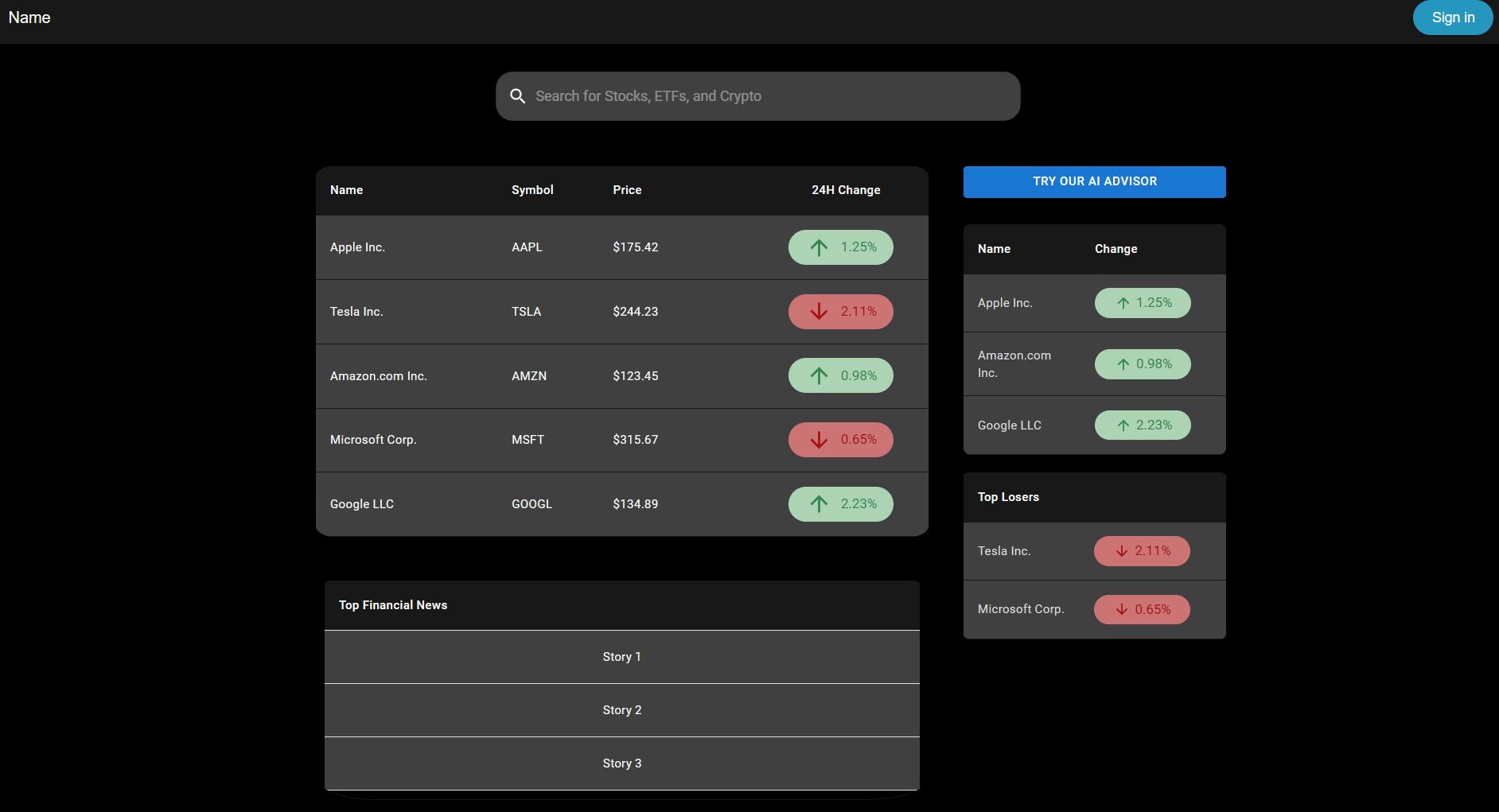
Task: Click the up arrow in Apple's 24H change
Action: pos(819,247)
